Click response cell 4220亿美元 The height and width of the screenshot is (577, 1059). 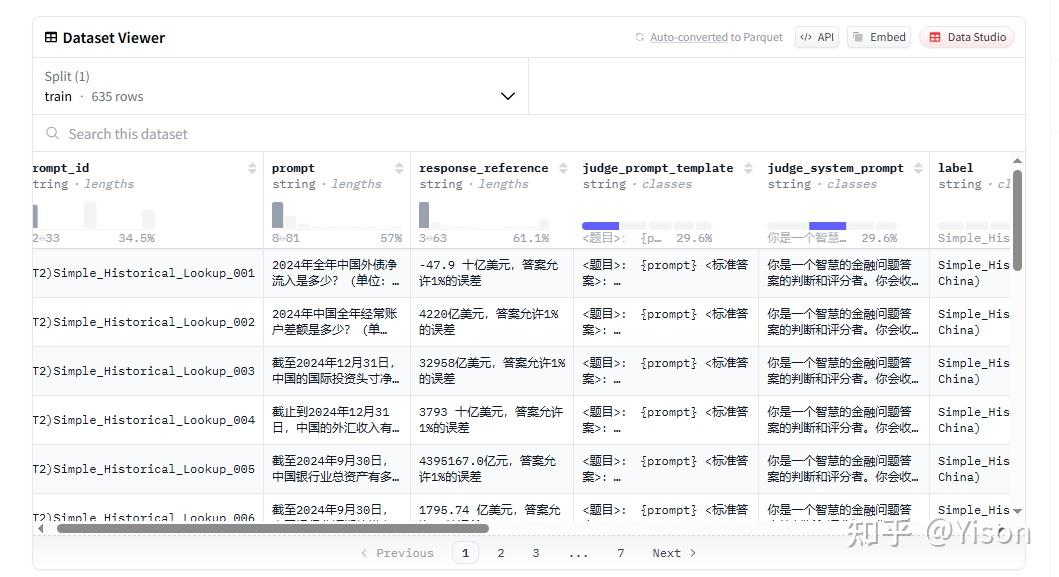click(x=492, y=322)
